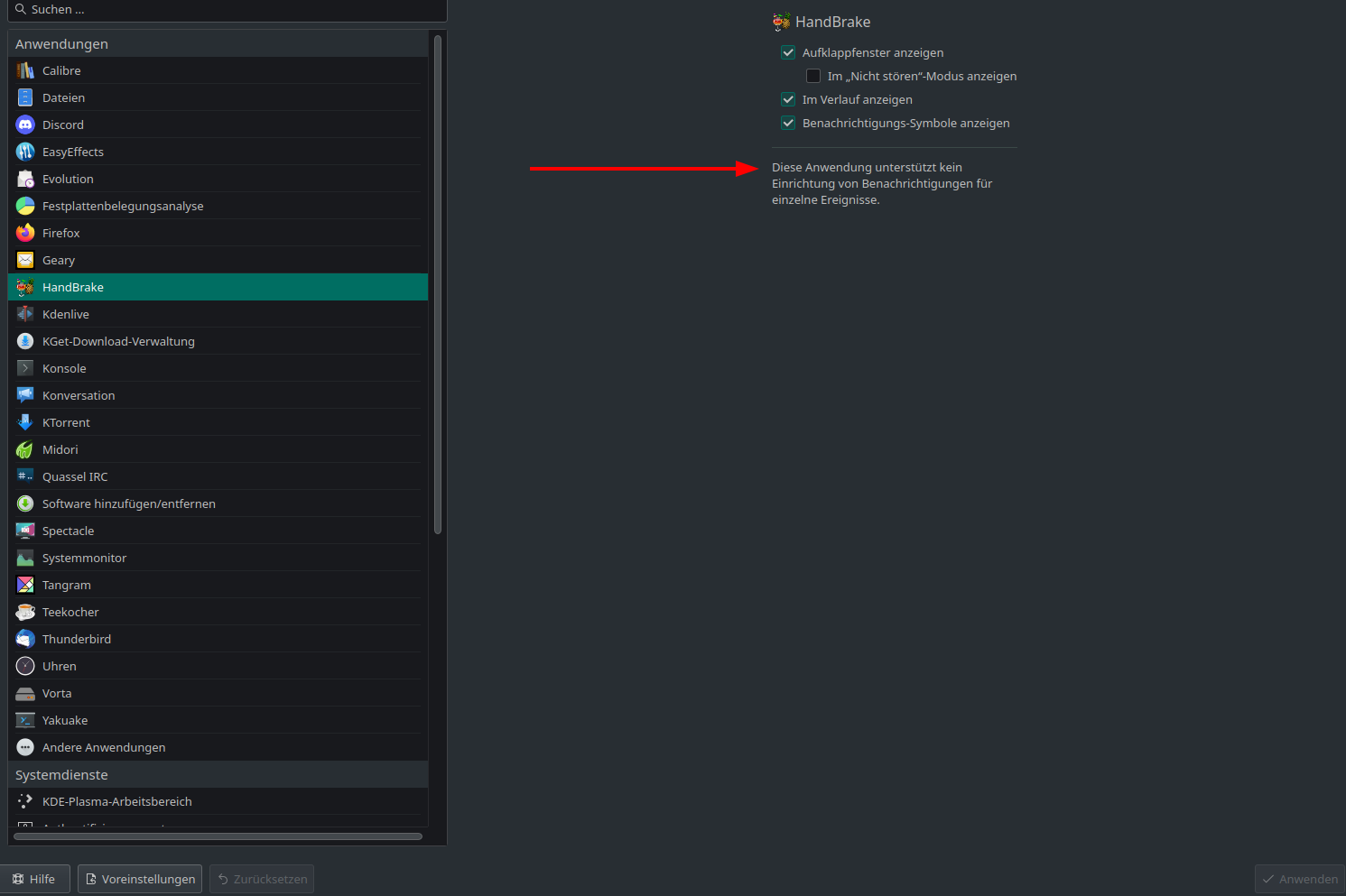Viewport: 1346px width, 896px height.
Task: Click the Evolution mail icon
Action: [x=25, y=179]
